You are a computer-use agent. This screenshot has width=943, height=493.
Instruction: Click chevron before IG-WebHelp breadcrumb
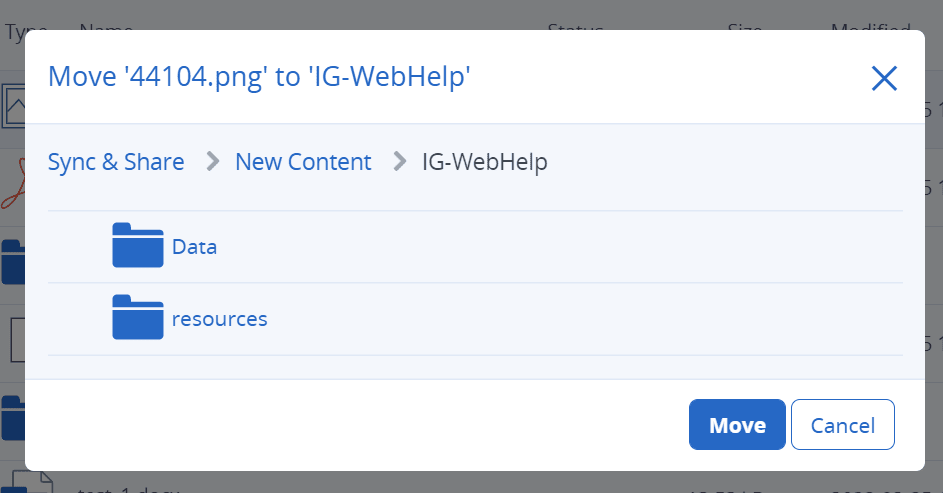400,162
